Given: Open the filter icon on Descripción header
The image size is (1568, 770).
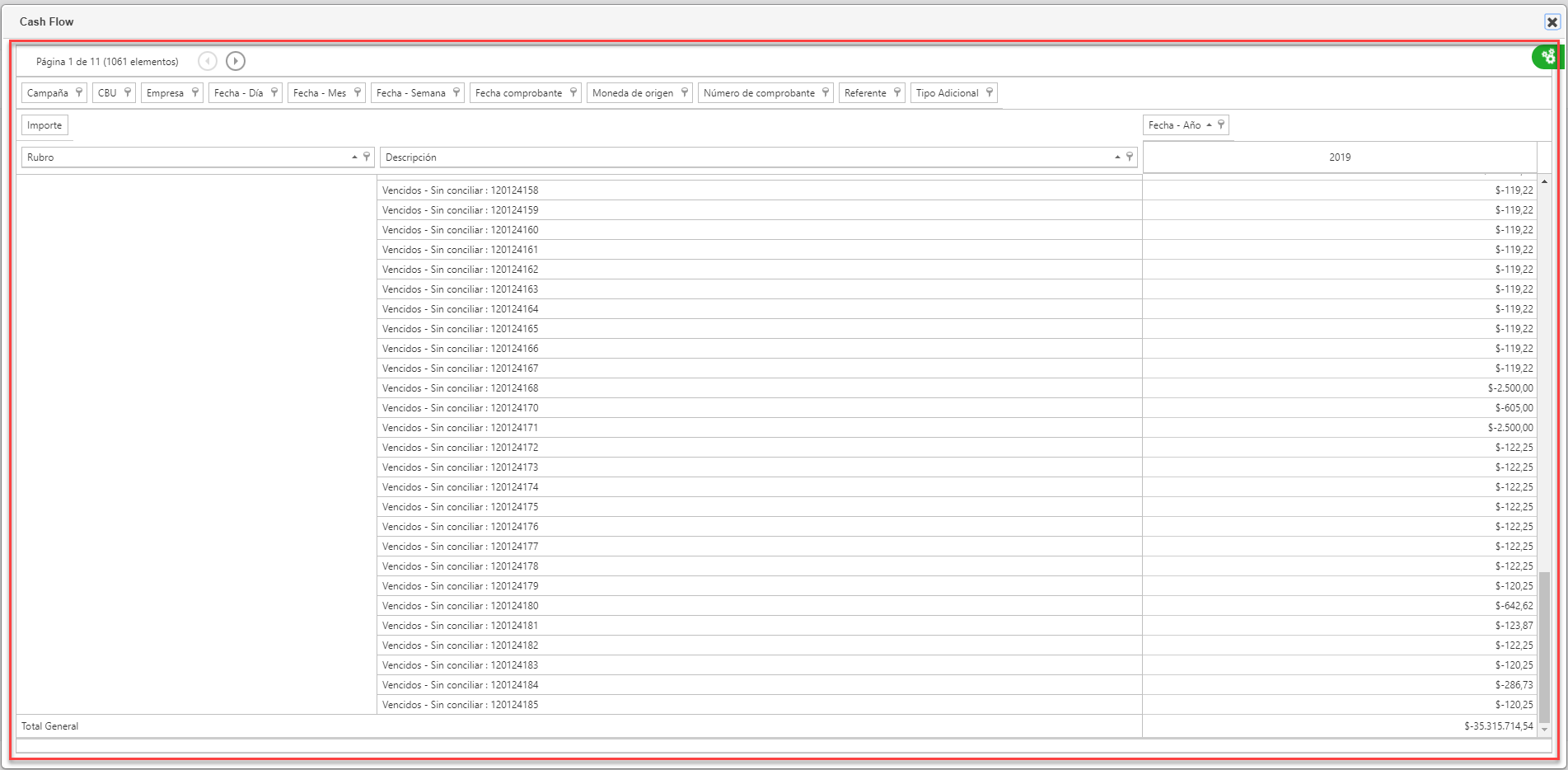Looking at the screenshot, I should 1130,157.
